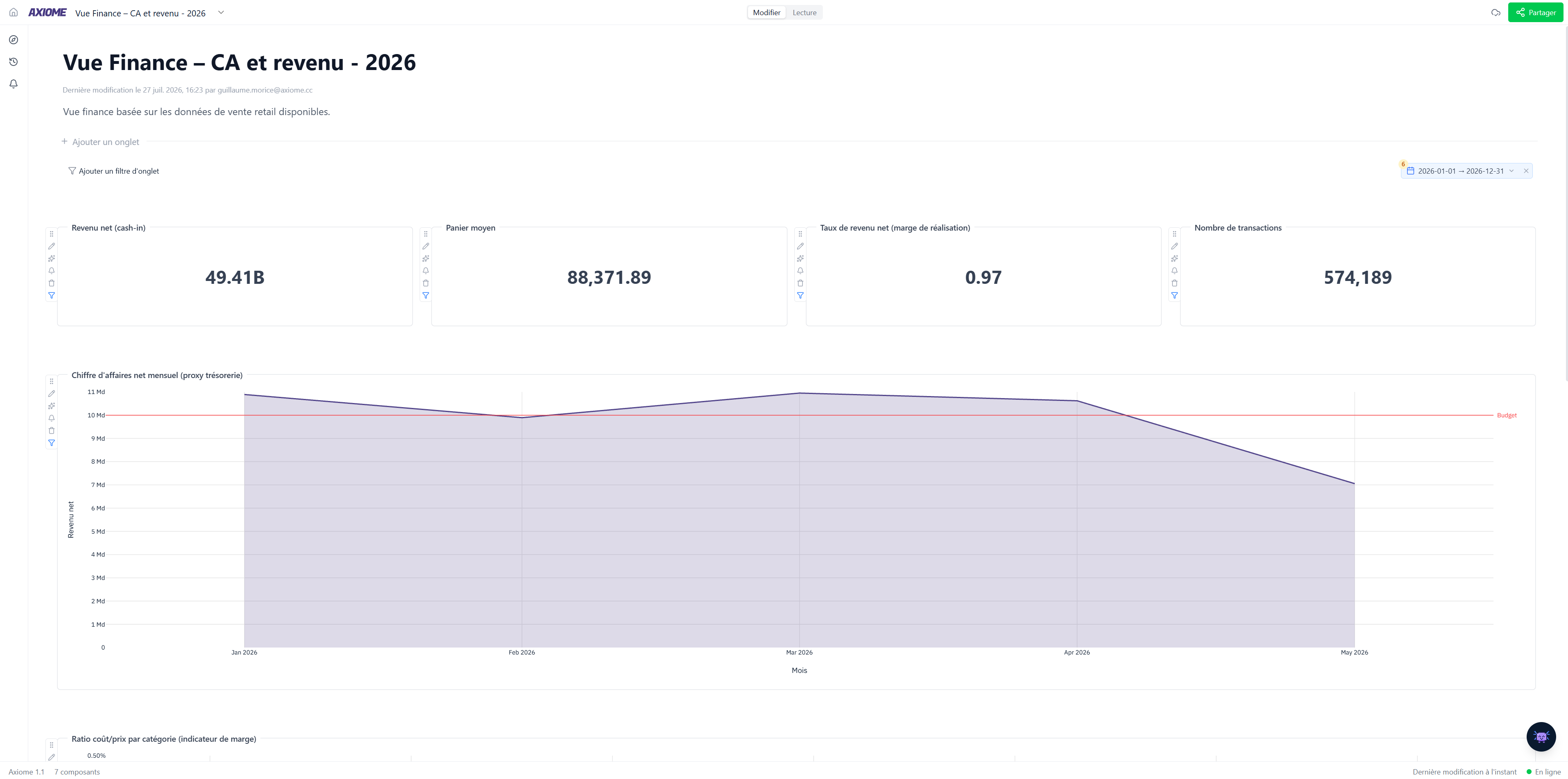Delete the Nombre de transactions widget
This screenshot has width=1568, height=779.
coord(1174,283)
